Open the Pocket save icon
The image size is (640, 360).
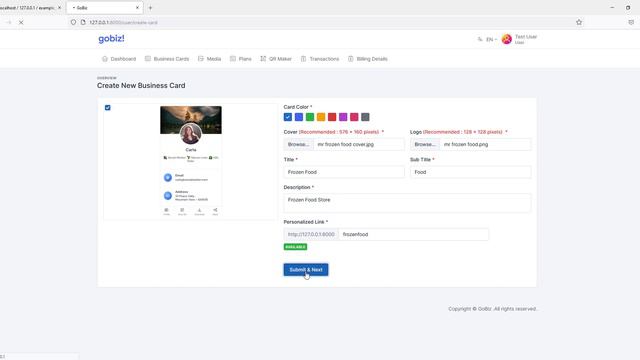point(631,22)
